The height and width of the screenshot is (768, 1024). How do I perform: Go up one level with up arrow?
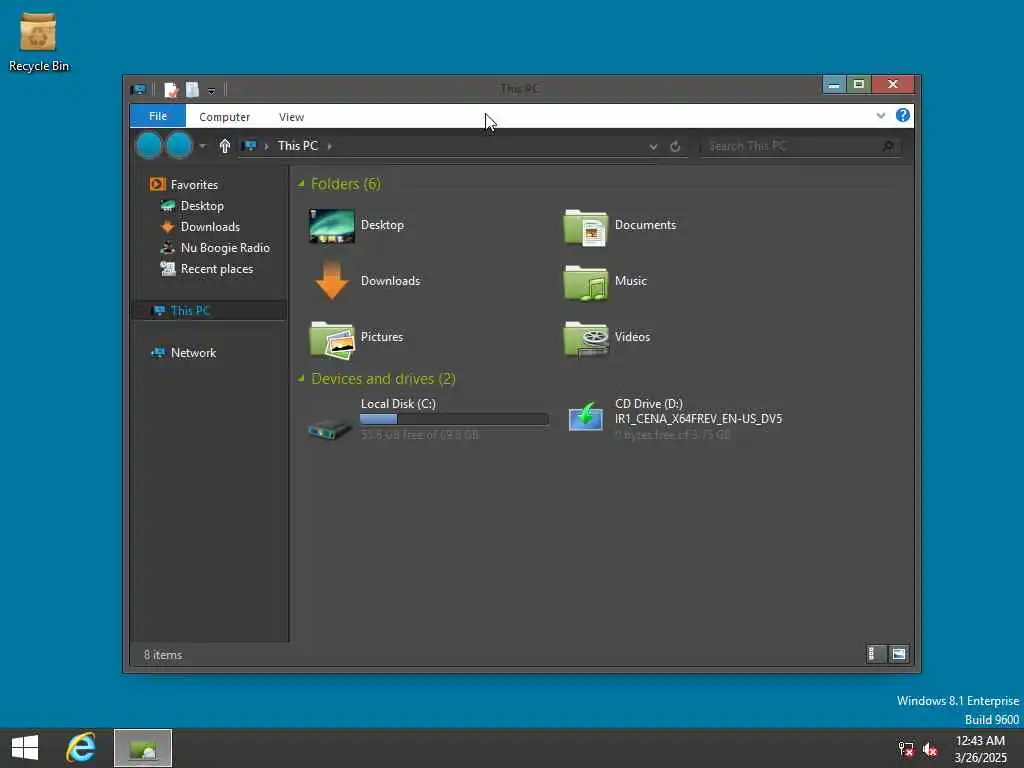[x=225, y=146]
